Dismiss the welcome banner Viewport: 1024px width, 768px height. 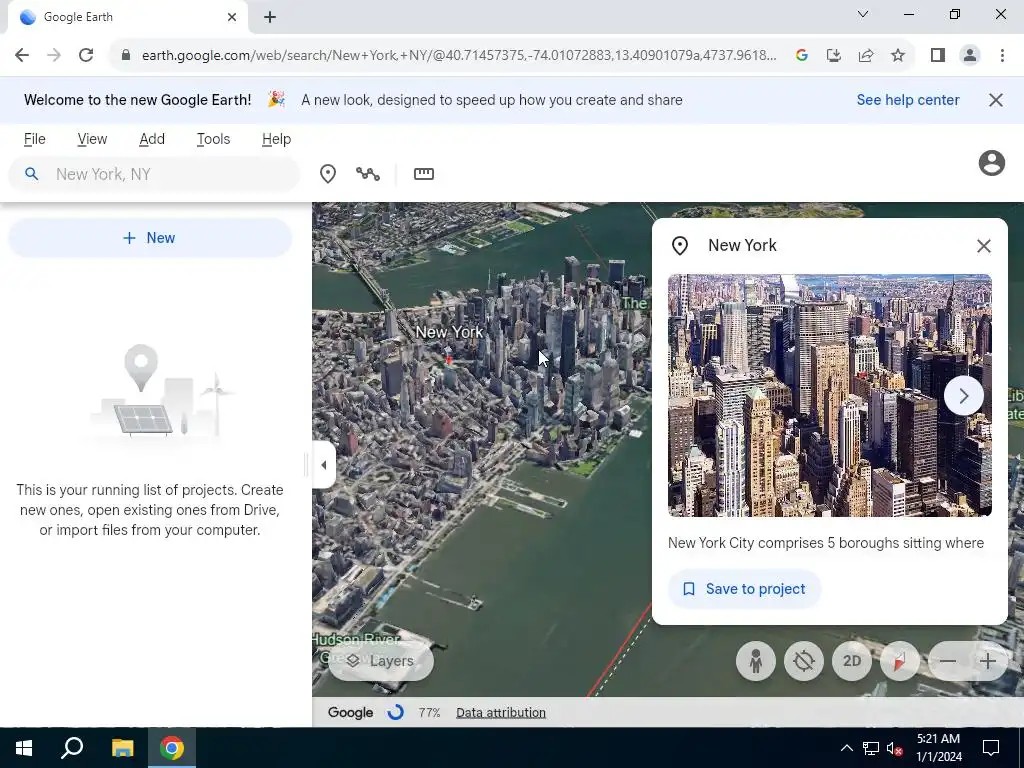coord(995,100)
